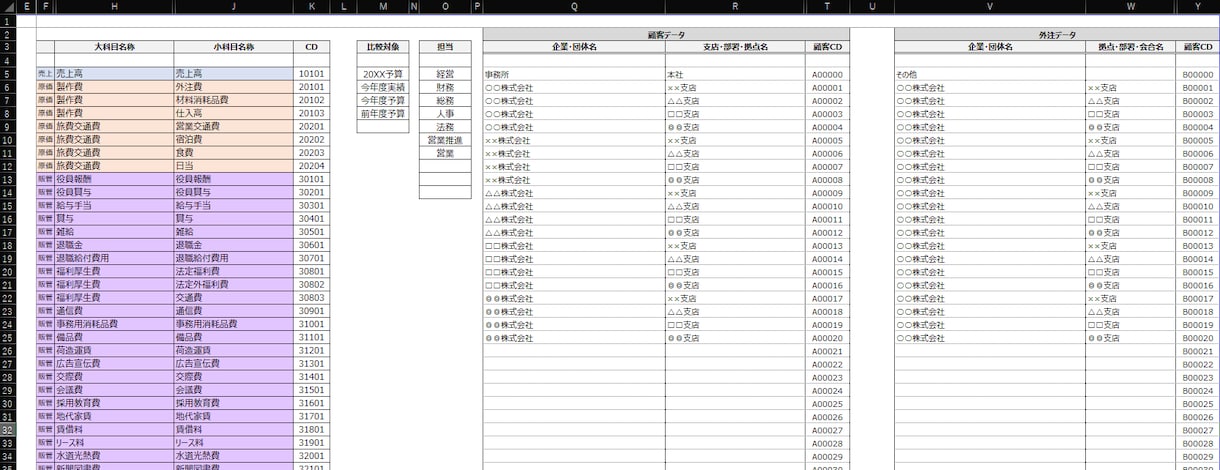The height and width of the screenshot is (470, 1220).
Task: Select column V header
Action: tap(990, 7)
